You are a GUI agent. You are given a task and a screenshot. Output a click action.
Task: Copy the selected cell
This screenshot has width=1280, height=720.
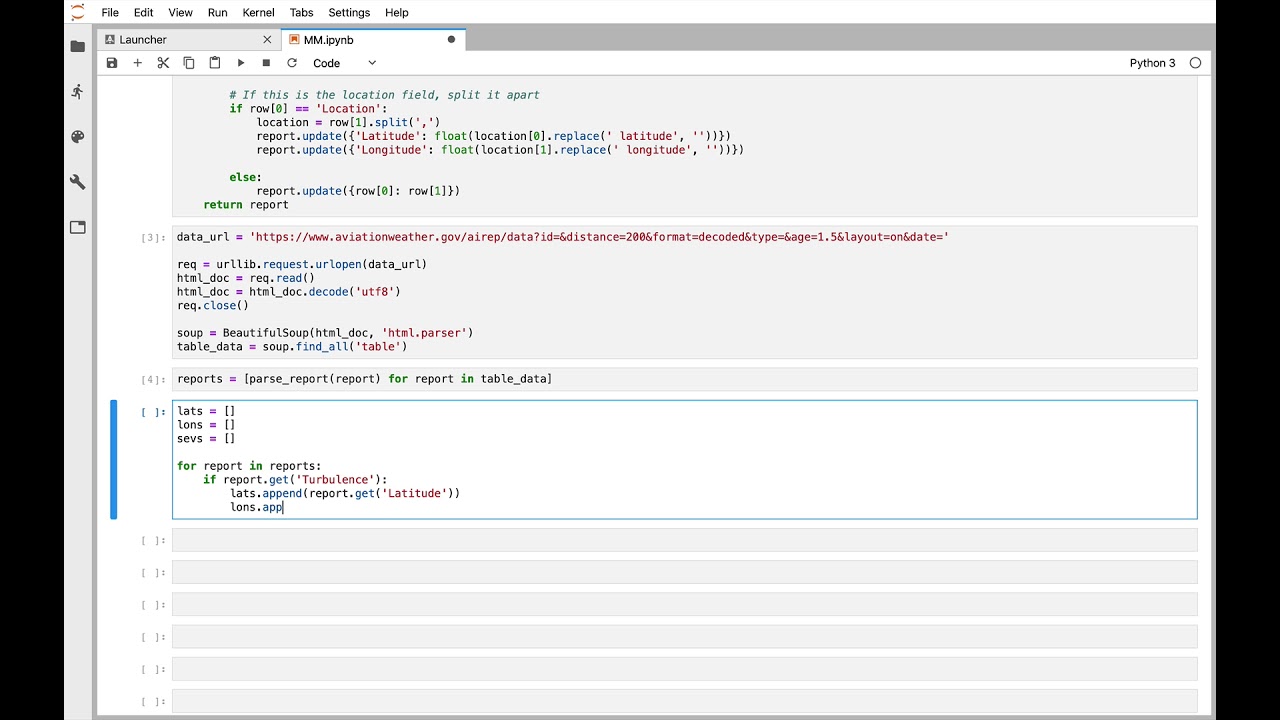pyautogui.click(x=189, y=63)
